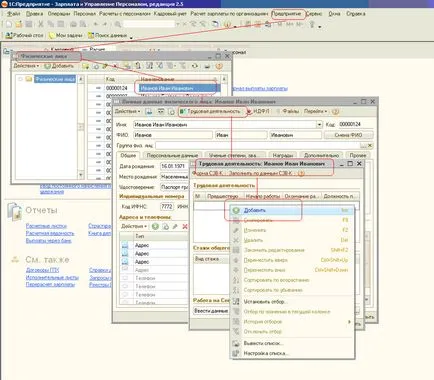Click Форма СЗВ-К link in Трудовая деятельность window
434x380 pixels.
[209, 174]
